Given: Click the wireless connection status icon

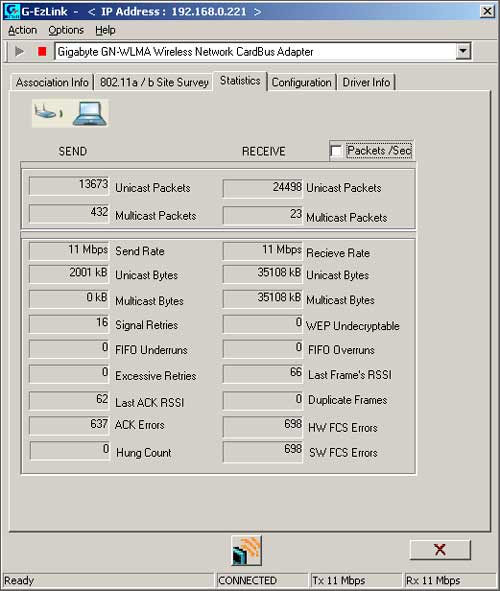Looking at the screenshot, I should pos(246,551).
